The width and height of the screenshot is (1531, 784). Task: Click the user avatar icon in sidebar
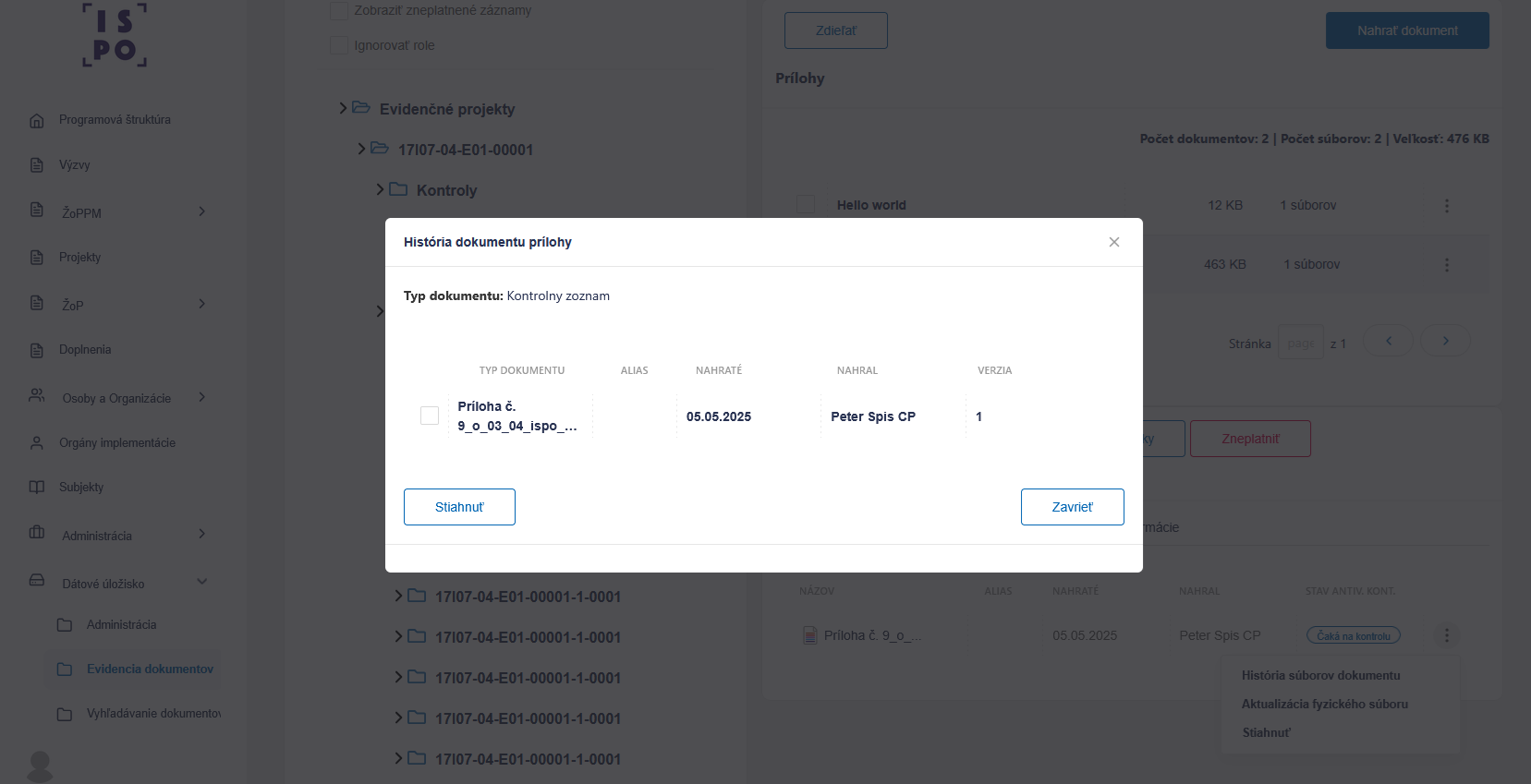40,766
